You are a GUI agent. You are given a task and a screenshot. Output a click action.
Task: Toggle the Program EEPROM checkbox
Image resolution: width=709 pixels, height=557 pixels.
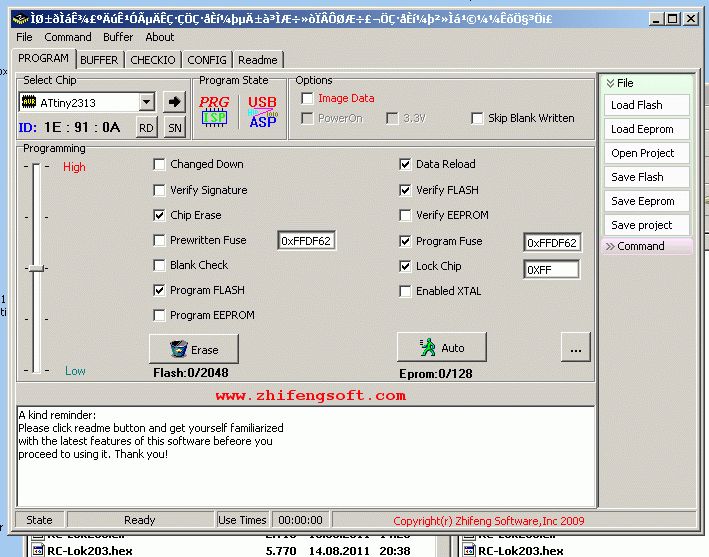click(x=159, y=315)
